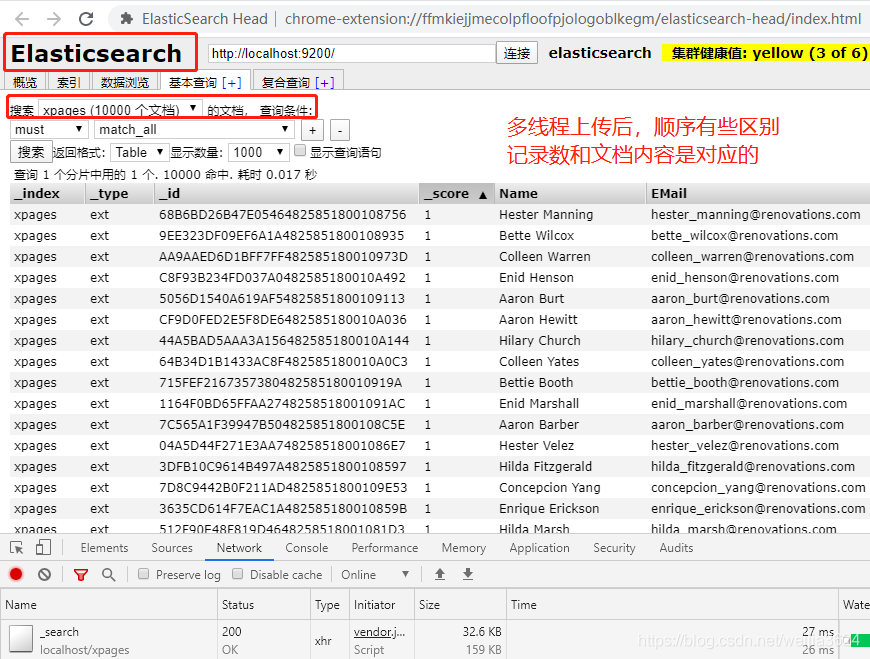Open the DevTools Security tab
This screenshot has width=870, height=659.
pos(614,548)
